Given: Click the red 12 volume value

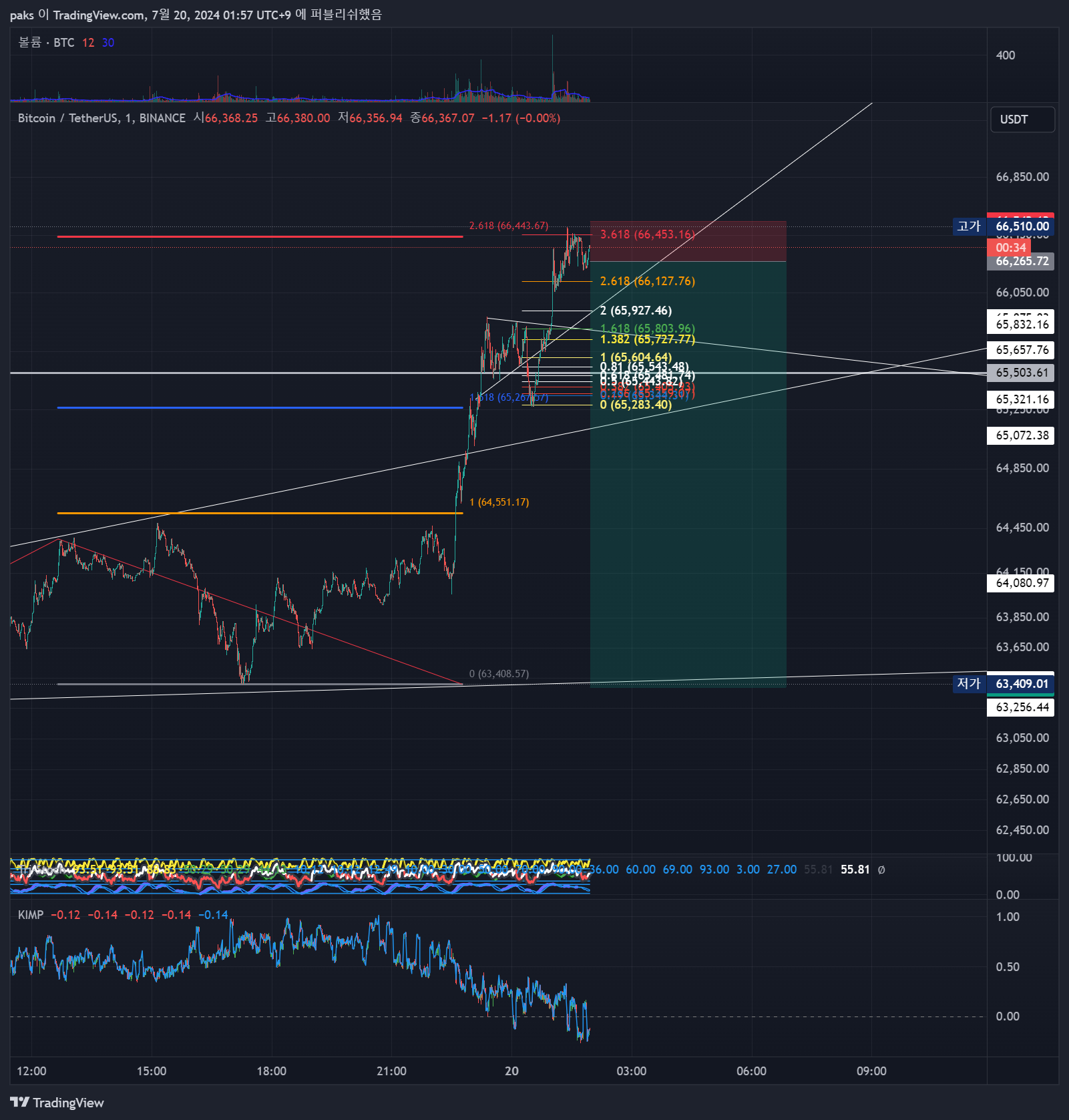Looking at the screenshot, I should [x=88, y=43].
